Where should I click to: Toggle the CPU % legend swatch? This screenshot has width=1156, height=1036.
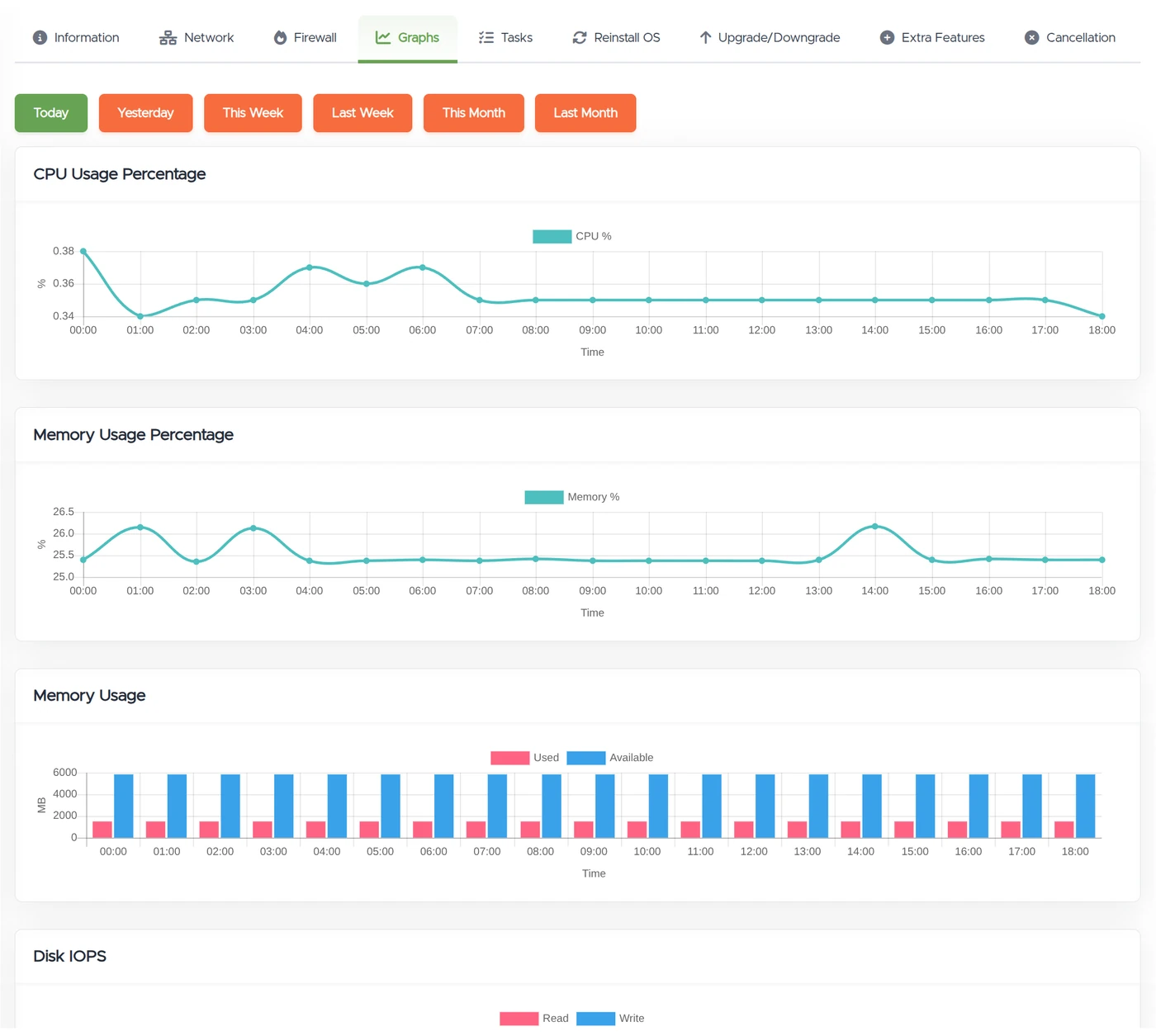(x=552, y=237)
